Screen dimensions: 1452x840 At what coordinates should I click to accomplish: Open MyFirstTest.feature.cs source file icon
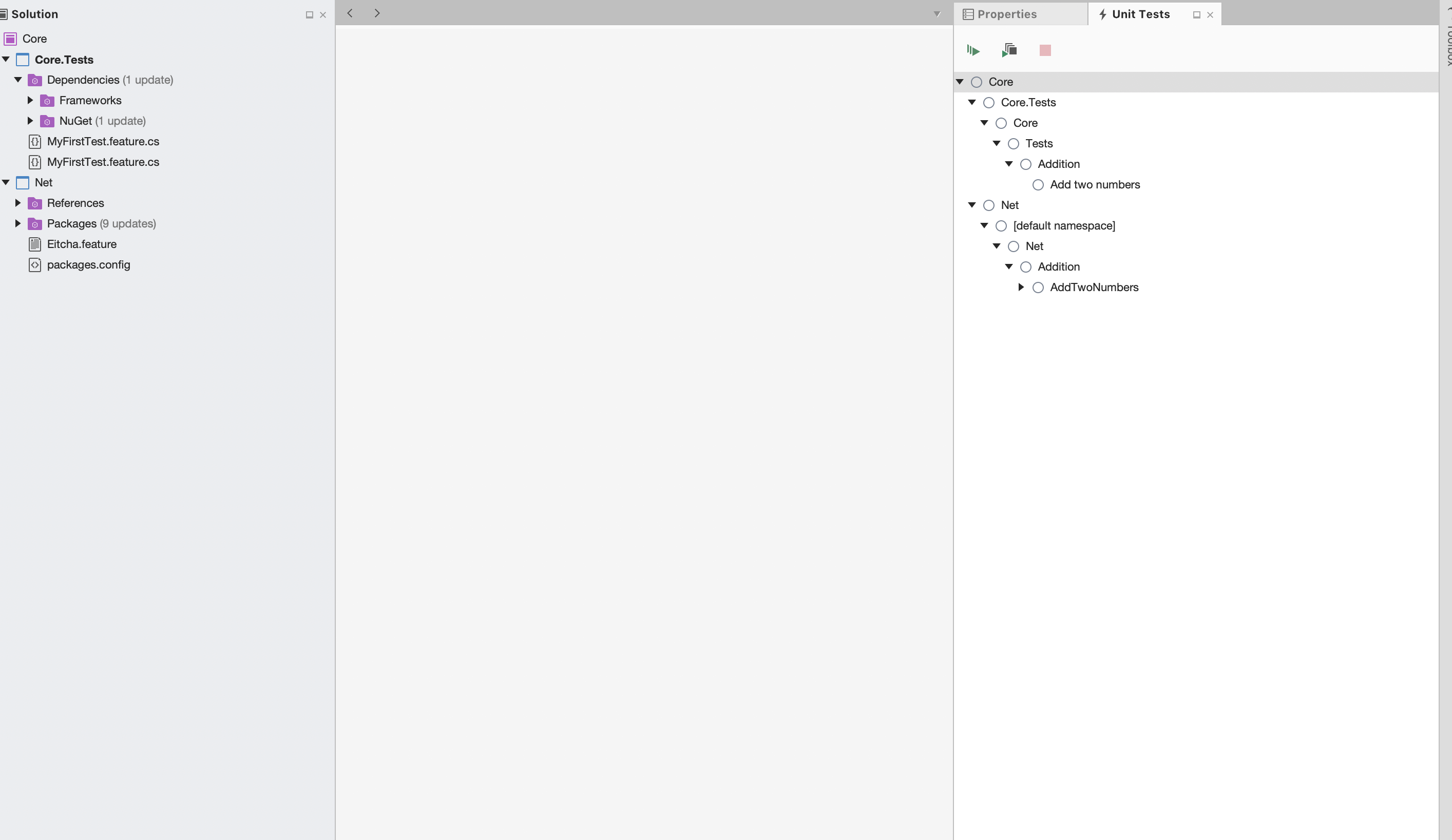click(35, 141)
